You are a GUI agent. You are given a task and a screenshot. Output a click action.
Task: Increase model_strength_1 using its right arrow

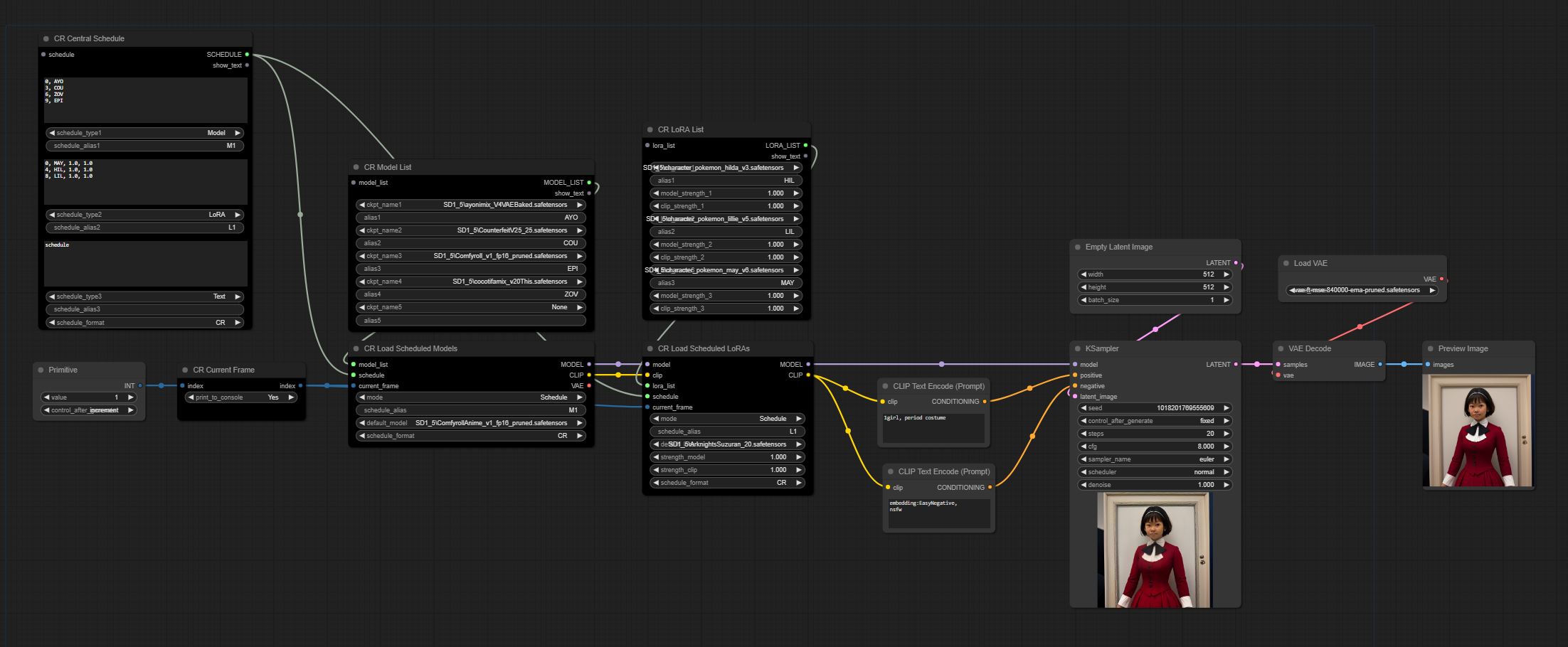click(796, 193)
